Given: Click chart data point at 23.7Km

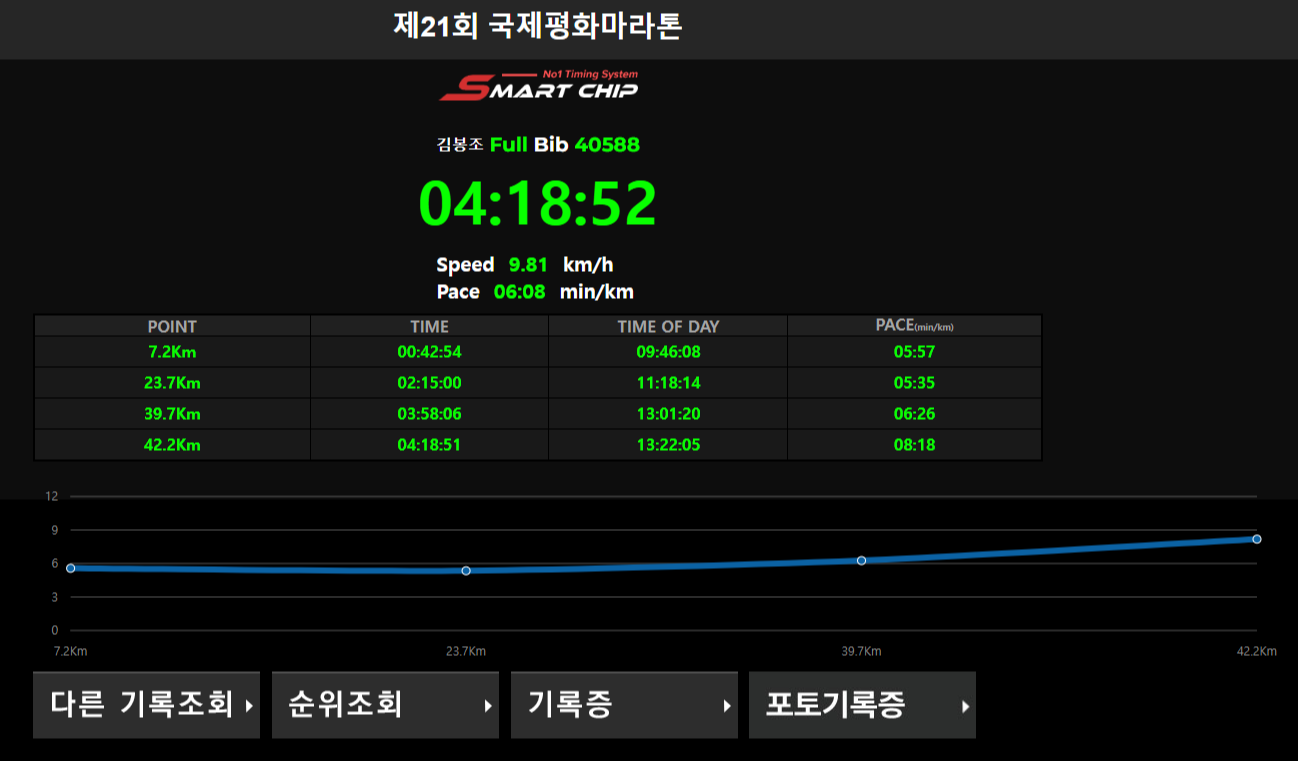Looking at the screenshot, I should pos(466,570).
